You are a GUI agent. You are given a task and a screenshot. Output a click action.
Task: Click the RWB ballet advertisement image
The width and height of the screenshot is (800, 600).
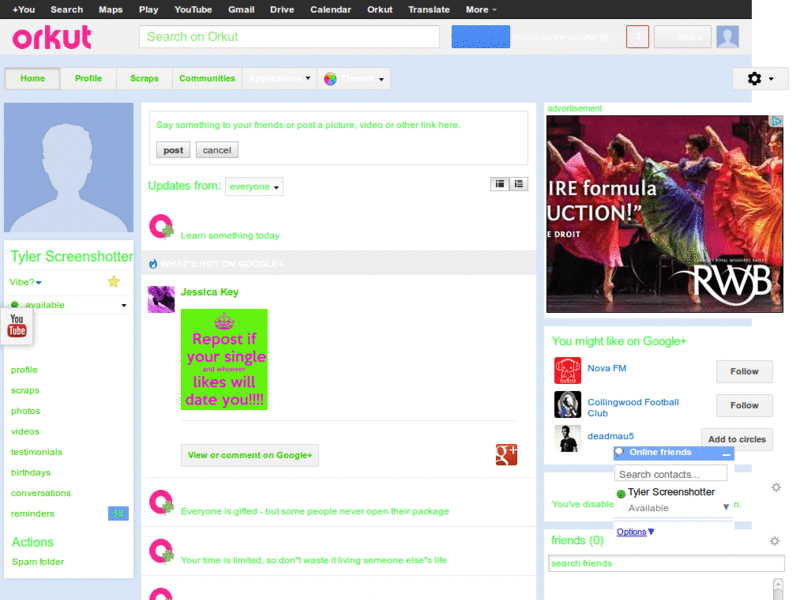[665, 214]
